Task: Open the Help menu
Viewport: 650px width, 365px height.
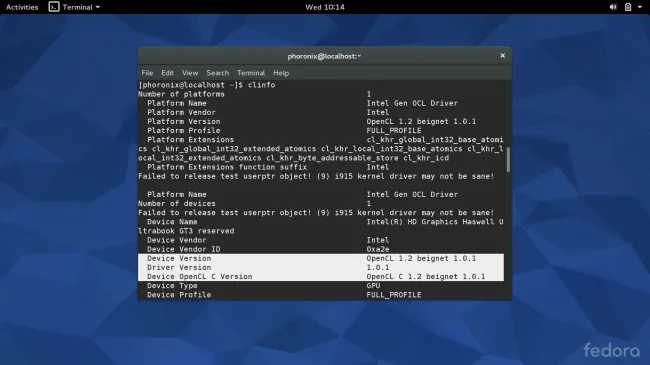Action: click(x=281, y=73)
